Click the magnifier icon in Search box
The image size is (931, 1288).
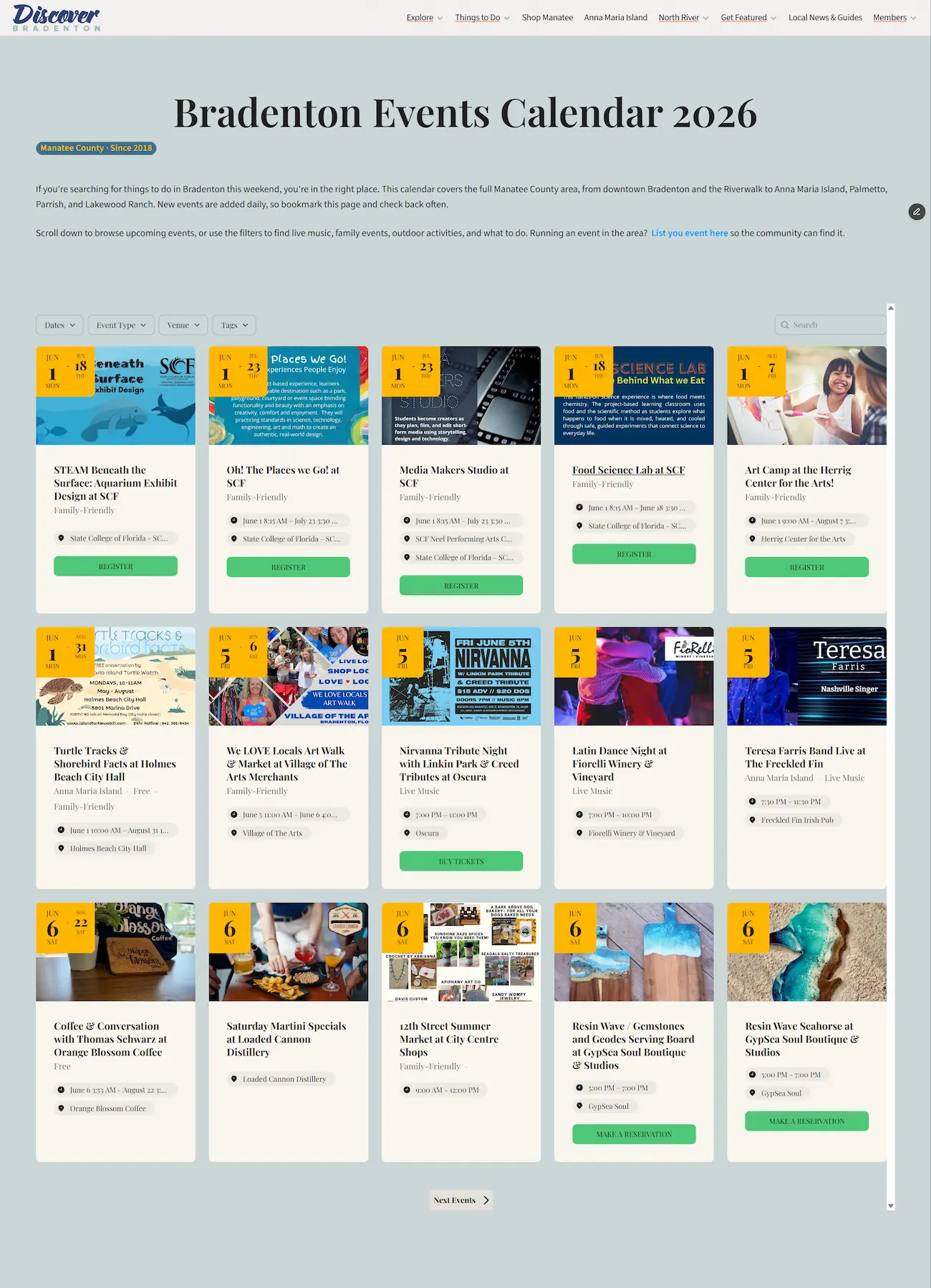tap(785, 325)
